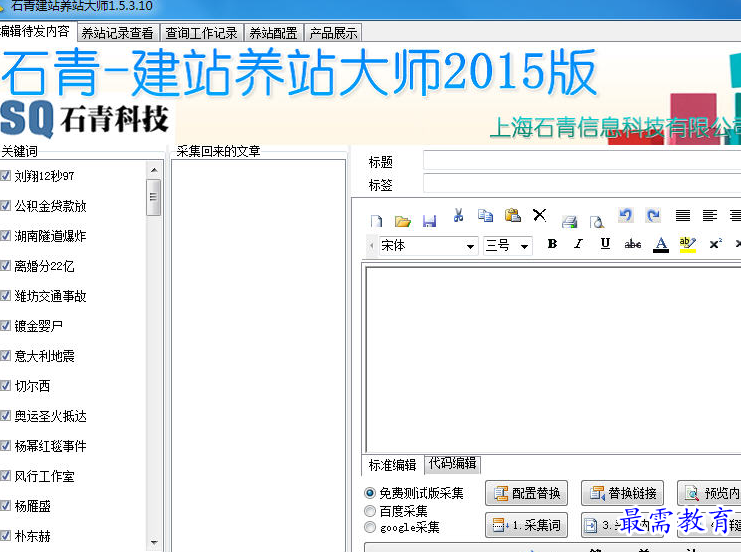This screenshot has width=741, height=552.
Task: Click the 配置替换 button
Action: click(x=526, y=493)
